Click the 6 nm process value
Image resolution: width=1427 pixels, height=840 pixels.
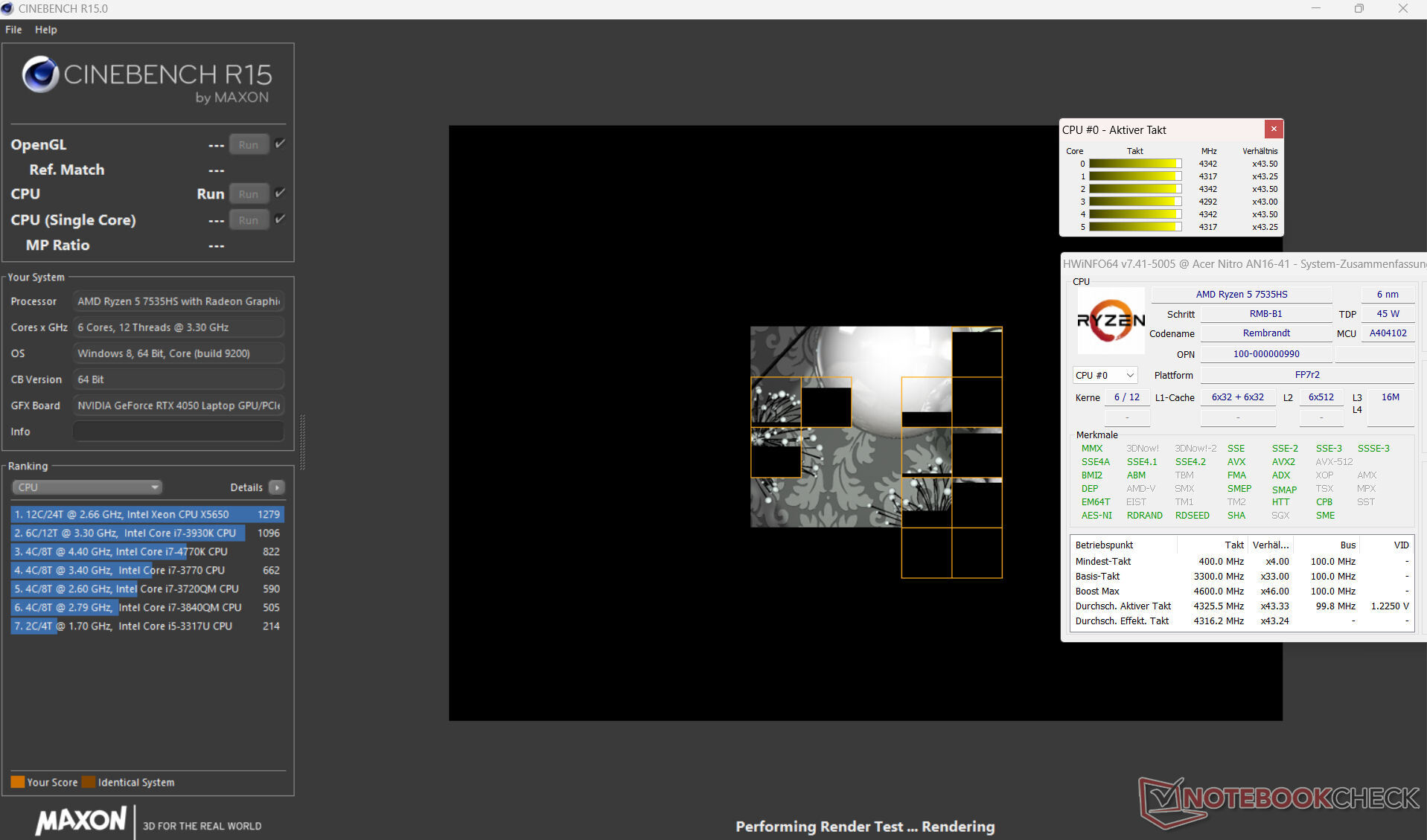[x=1388, y=295]
